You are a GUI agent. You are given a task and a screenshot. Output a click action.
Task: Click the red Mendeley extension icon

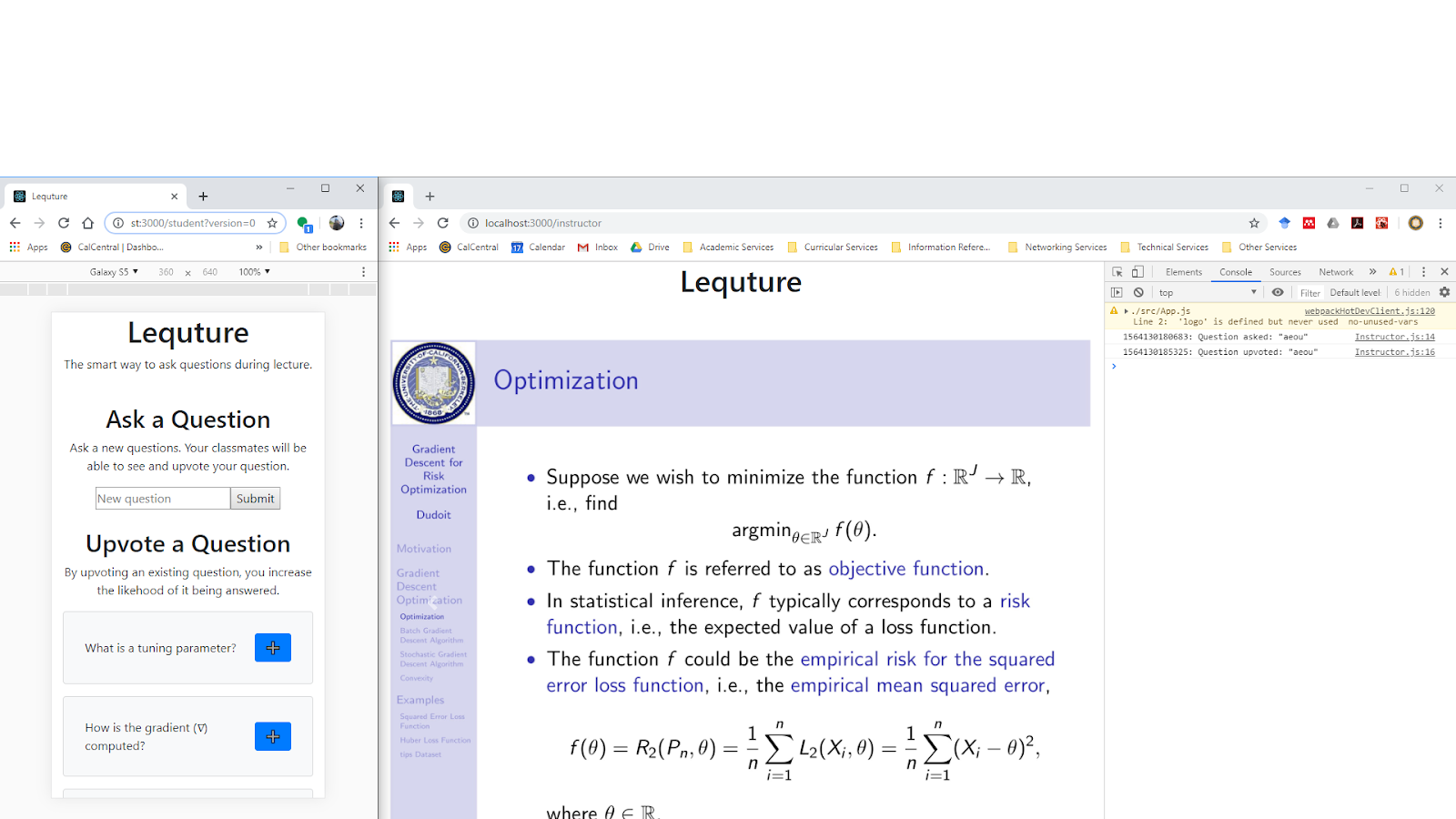[1309, 223]
